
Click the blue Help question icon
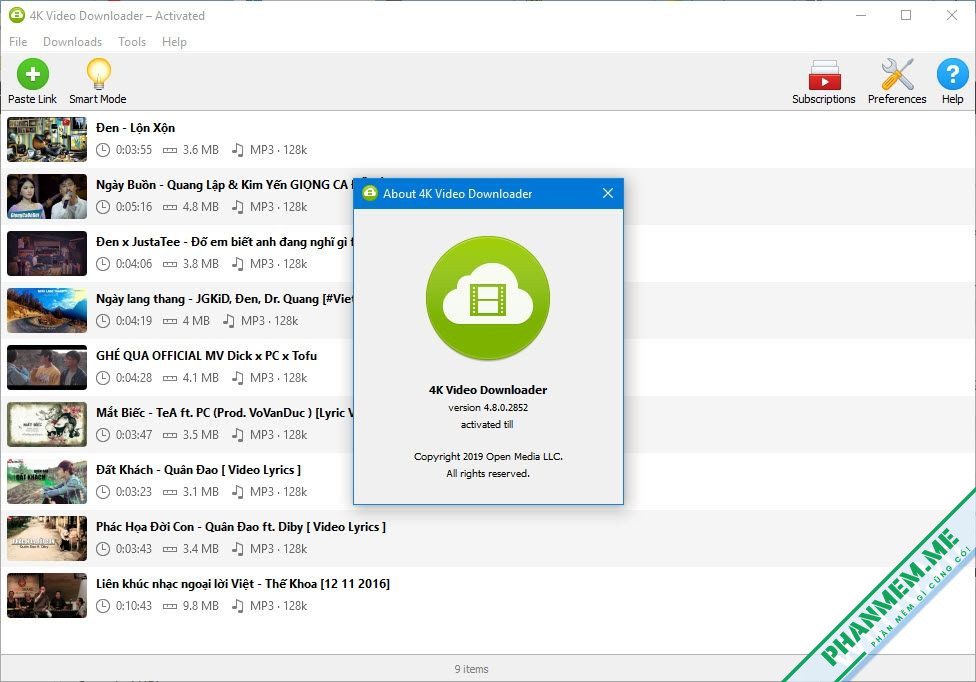pyautogui.click(x=952, y=74)
